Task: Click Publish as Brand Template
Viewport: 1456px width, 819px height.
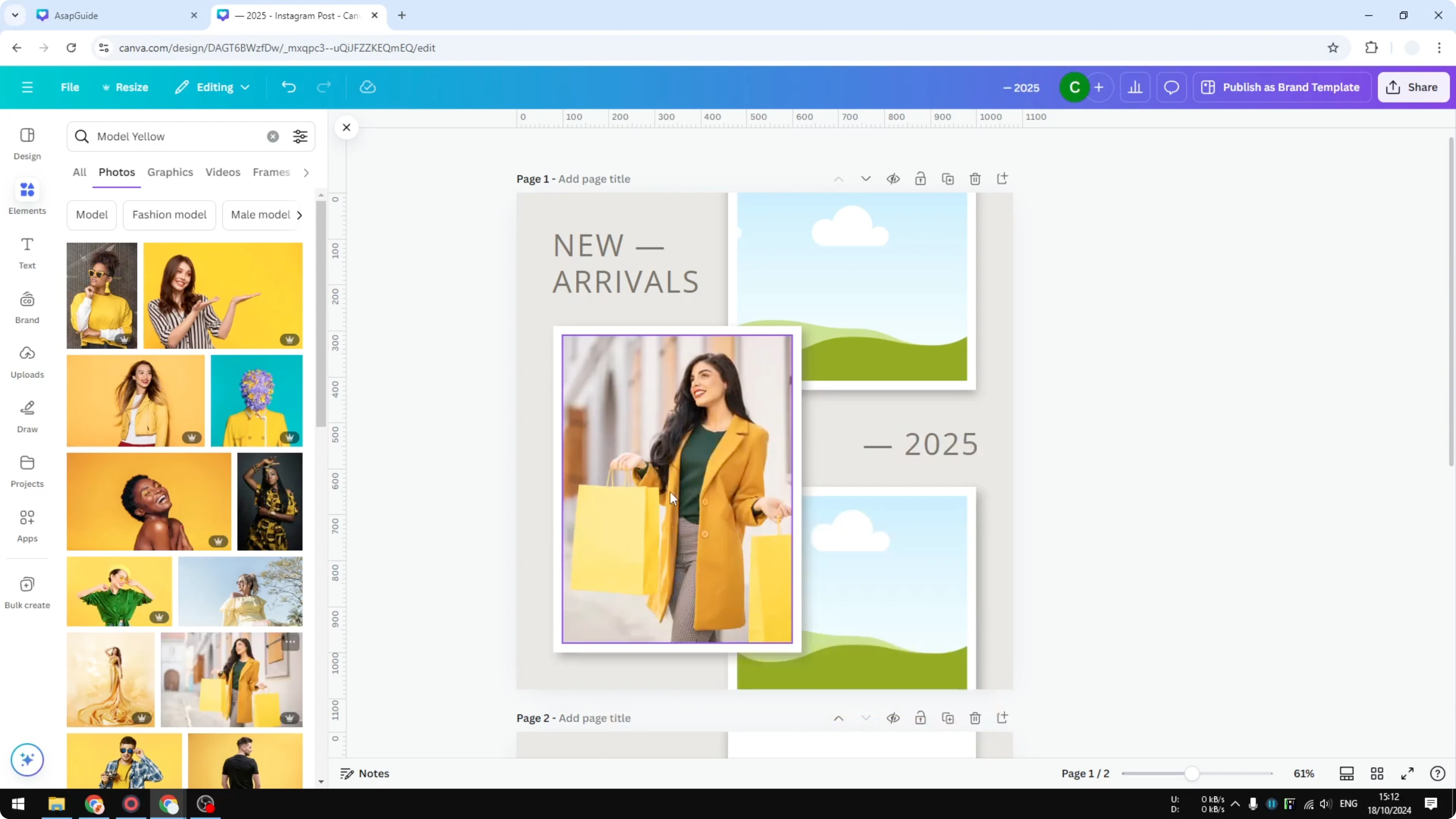Action: pyautogui.click(x=1282, y=87)
